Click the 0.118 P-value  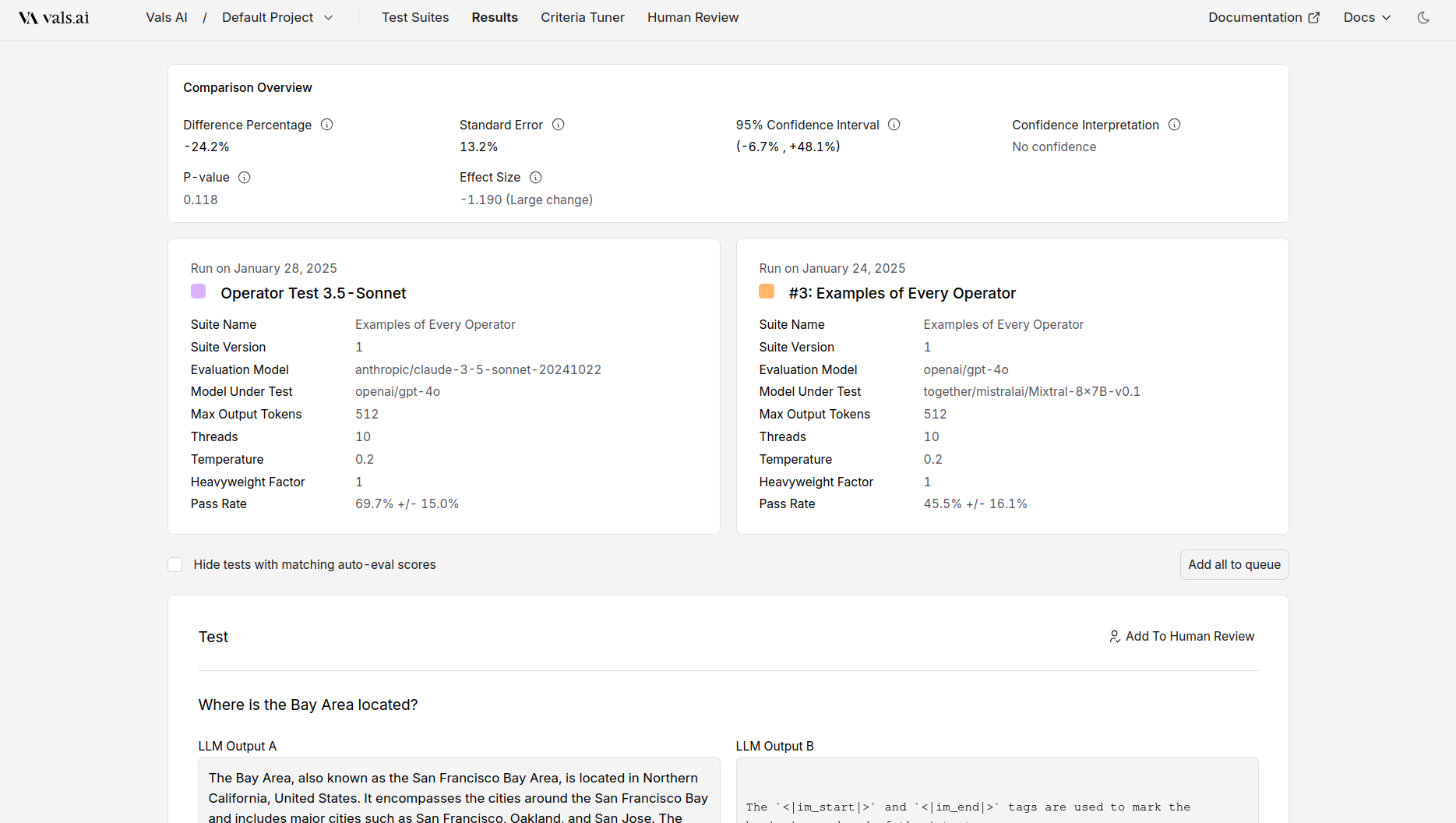pos(200,200)
